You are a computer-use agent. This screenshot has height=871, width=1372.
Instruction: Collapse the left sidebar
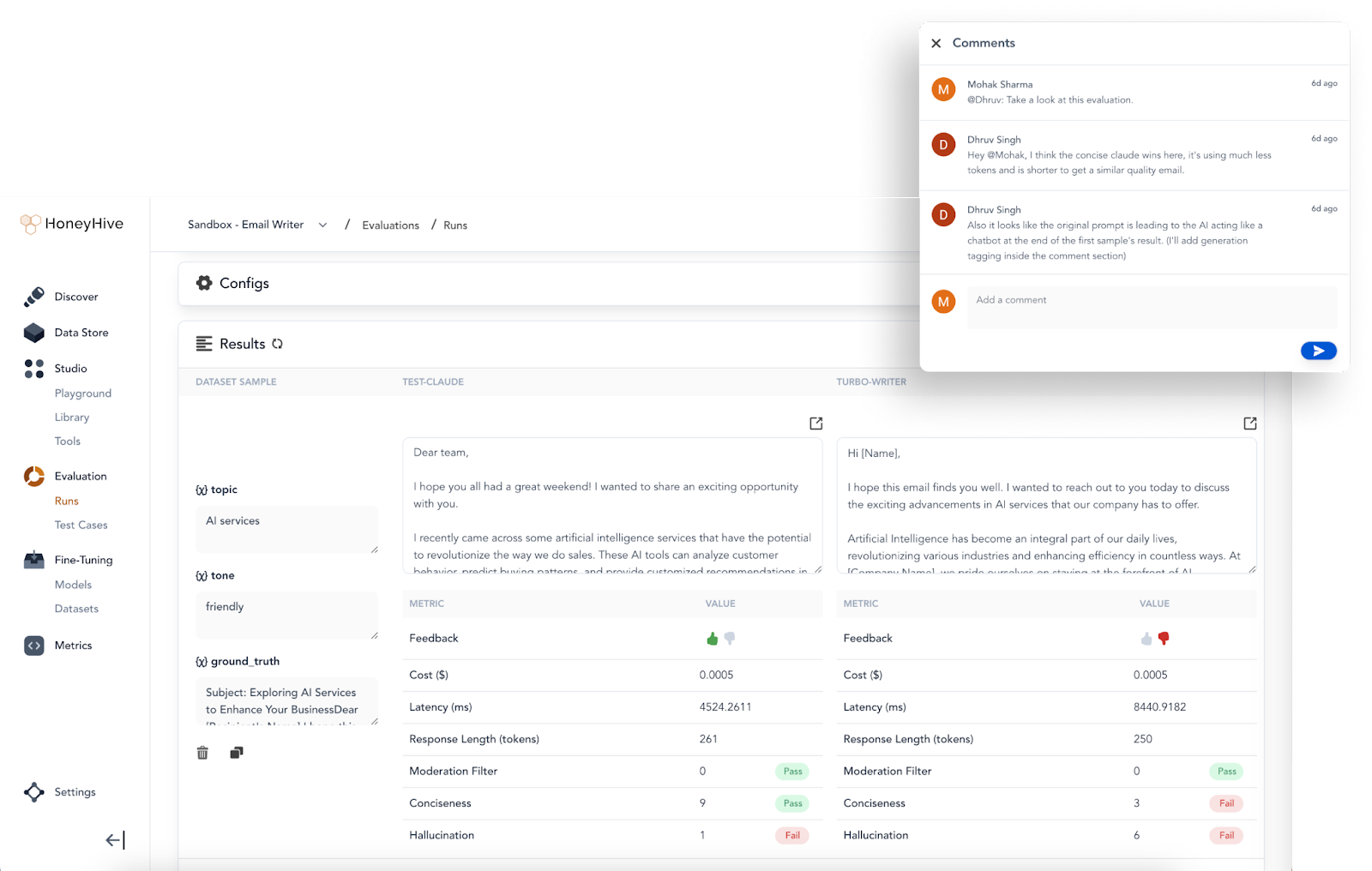[114, 840]
